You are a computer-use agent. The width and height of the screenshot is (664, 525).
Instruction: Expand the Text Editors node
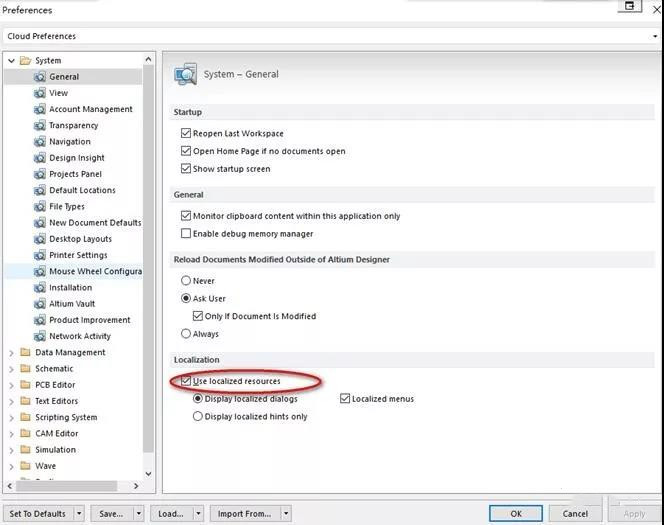pyautogui.click(x=11, y=401)
